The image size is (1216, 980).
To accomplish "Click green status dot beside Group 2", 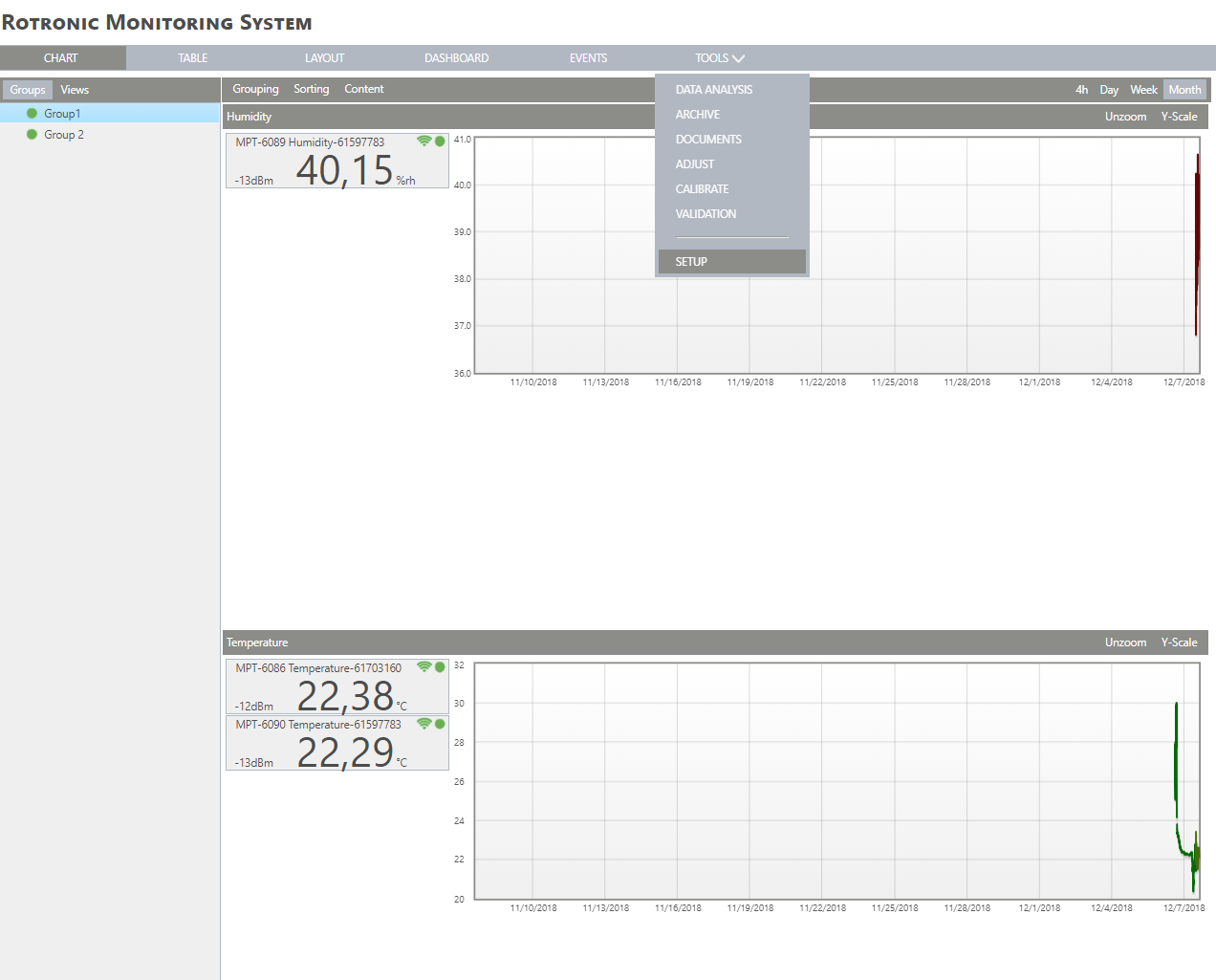I will [x=32, y=135].
